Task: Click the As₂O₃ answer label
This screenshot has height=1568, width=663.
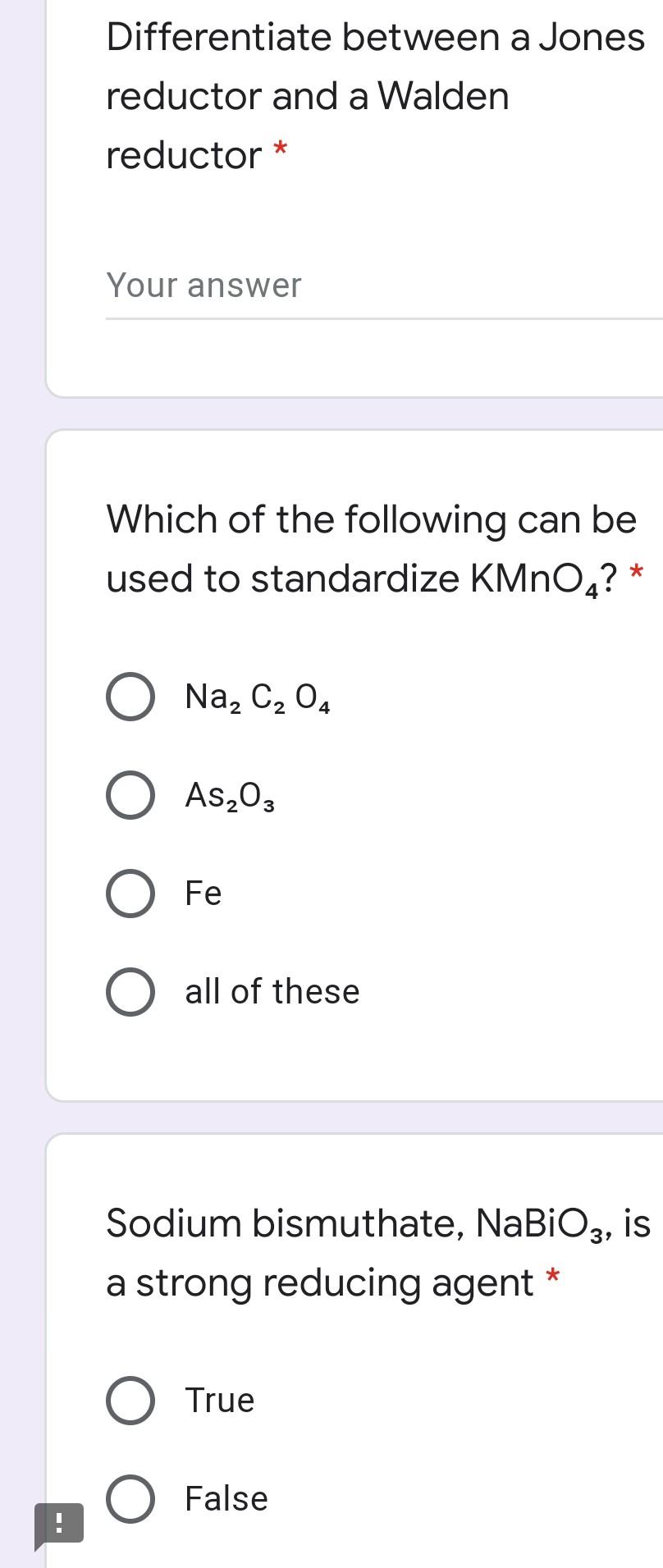Action: (x=228, y=794)
